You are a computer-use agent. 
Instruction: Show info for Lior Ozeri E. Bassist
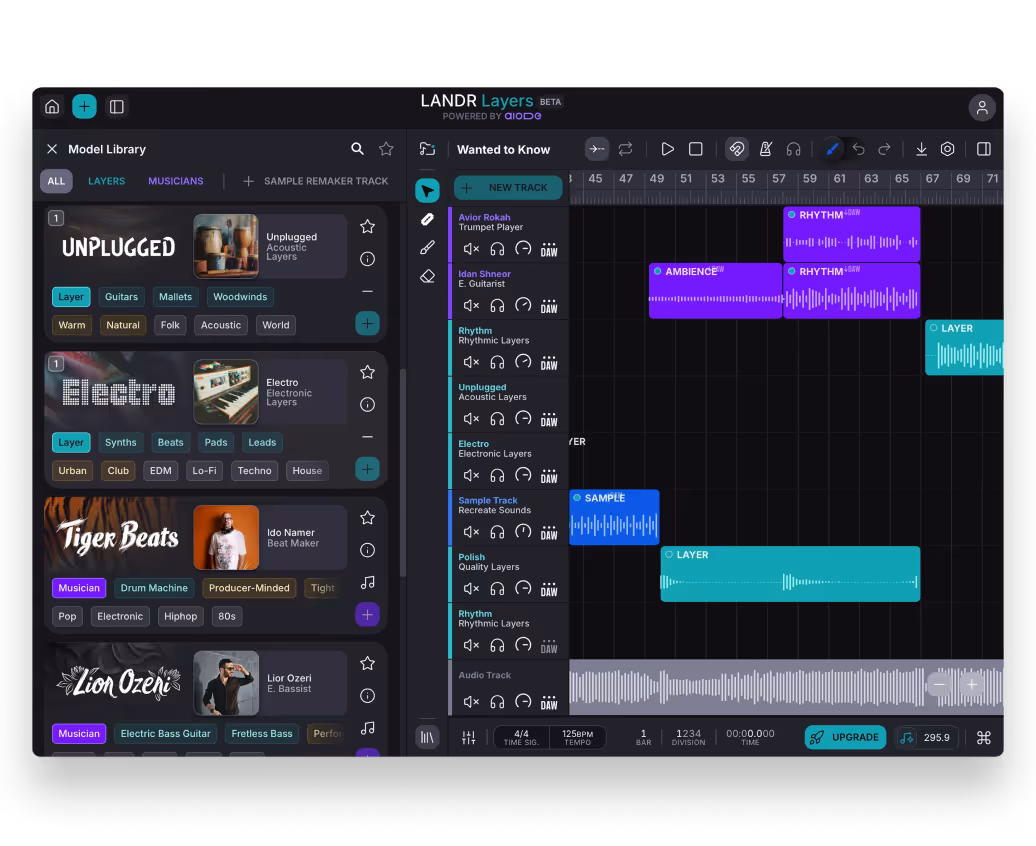(x=367, y=695)
